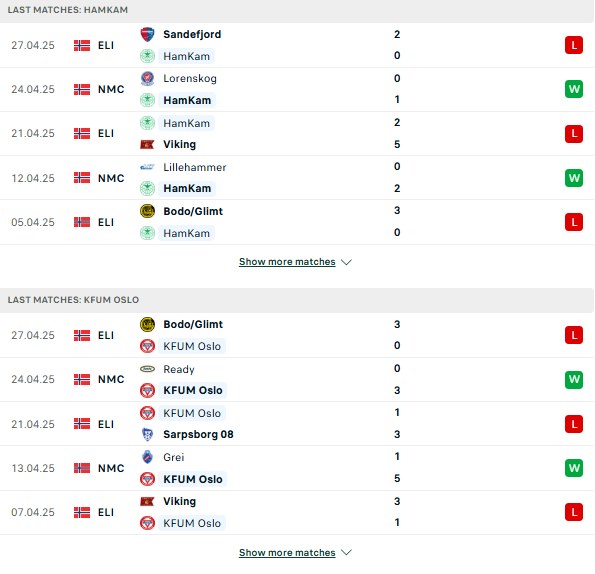This screenshot has height=574, width=595.
Task: Click the Lorenskog club logo
Action: point(147,79)
